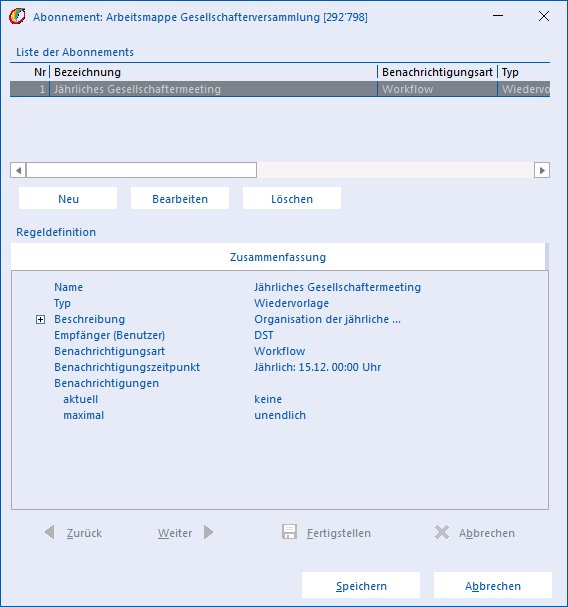Click the Weiter right arrow icon

[x=208, y=532]
